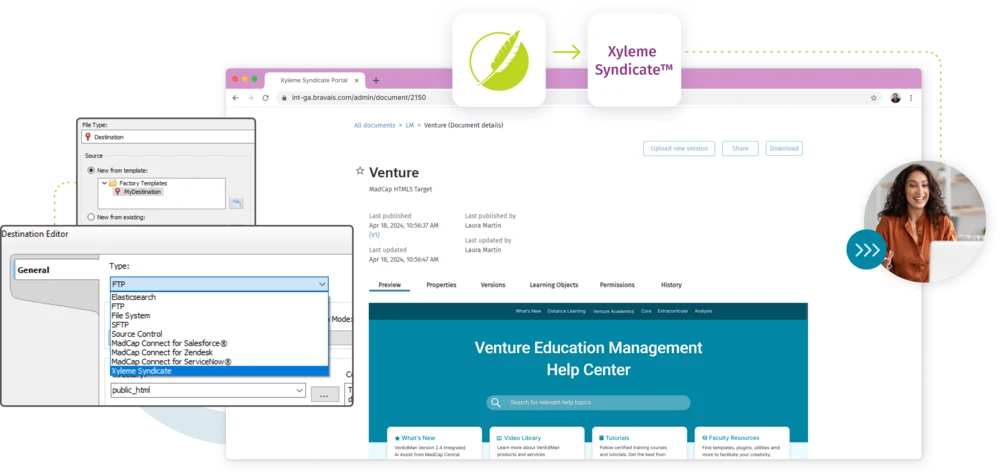Click the template manager icon beside template tree

pos(236,203)
